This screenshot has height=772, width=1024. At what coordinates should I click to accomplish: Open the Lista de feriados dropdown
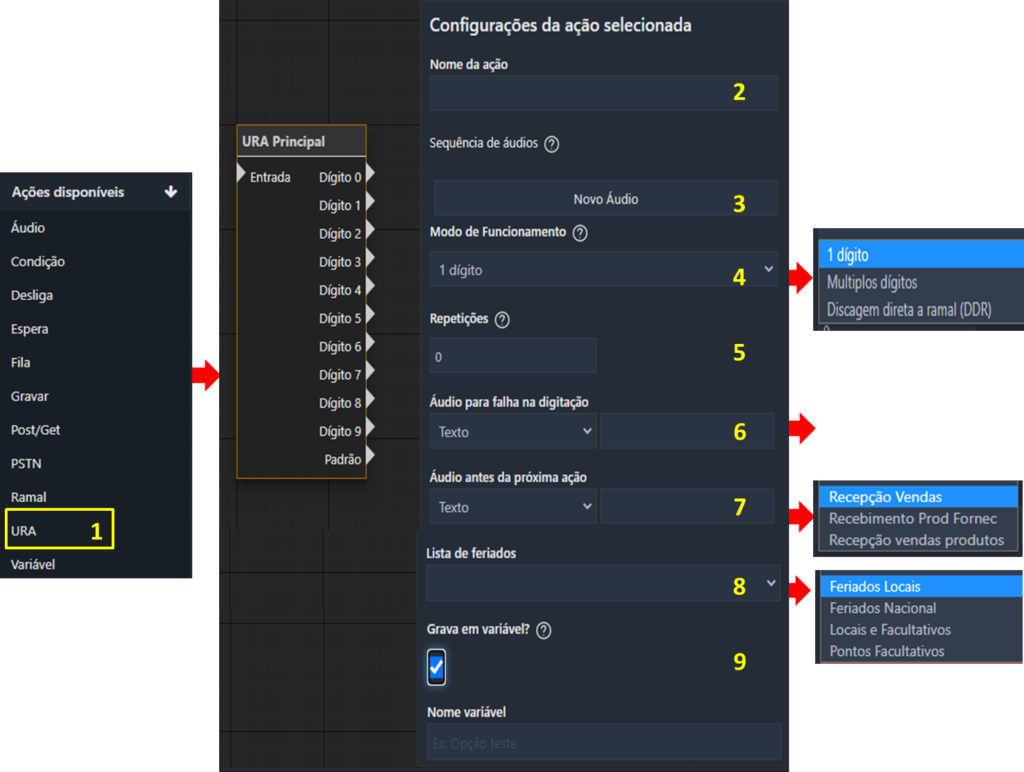pyautogui.click(x=603, y=583)
